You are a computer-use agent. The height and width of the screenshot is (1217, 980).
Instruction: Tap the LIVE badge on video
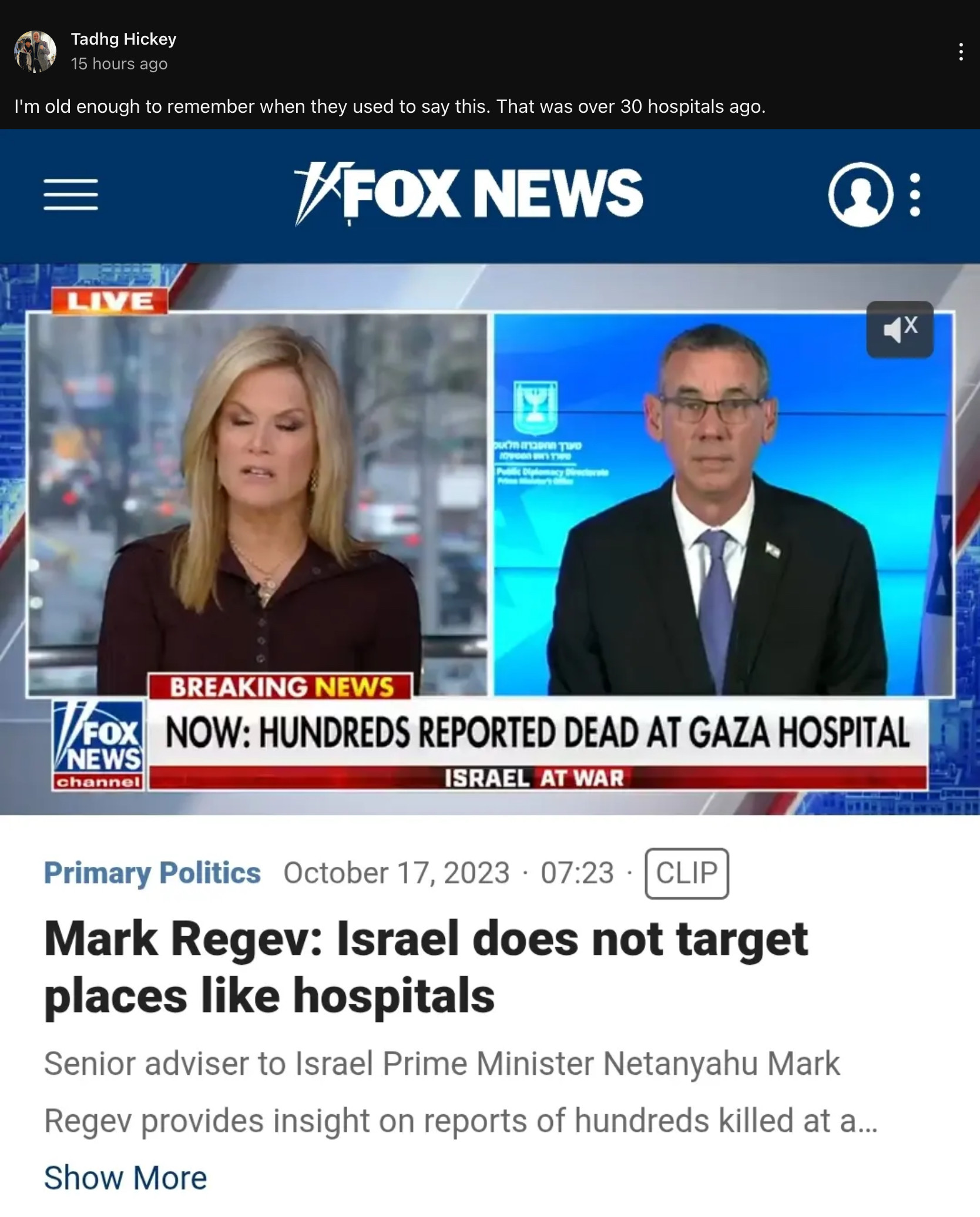110,301
